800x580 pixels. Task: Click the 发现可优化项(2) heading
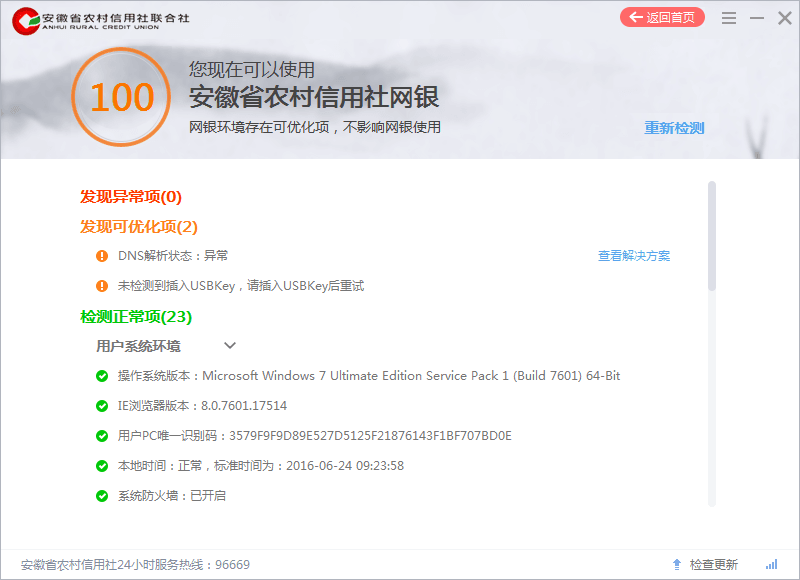139,227
